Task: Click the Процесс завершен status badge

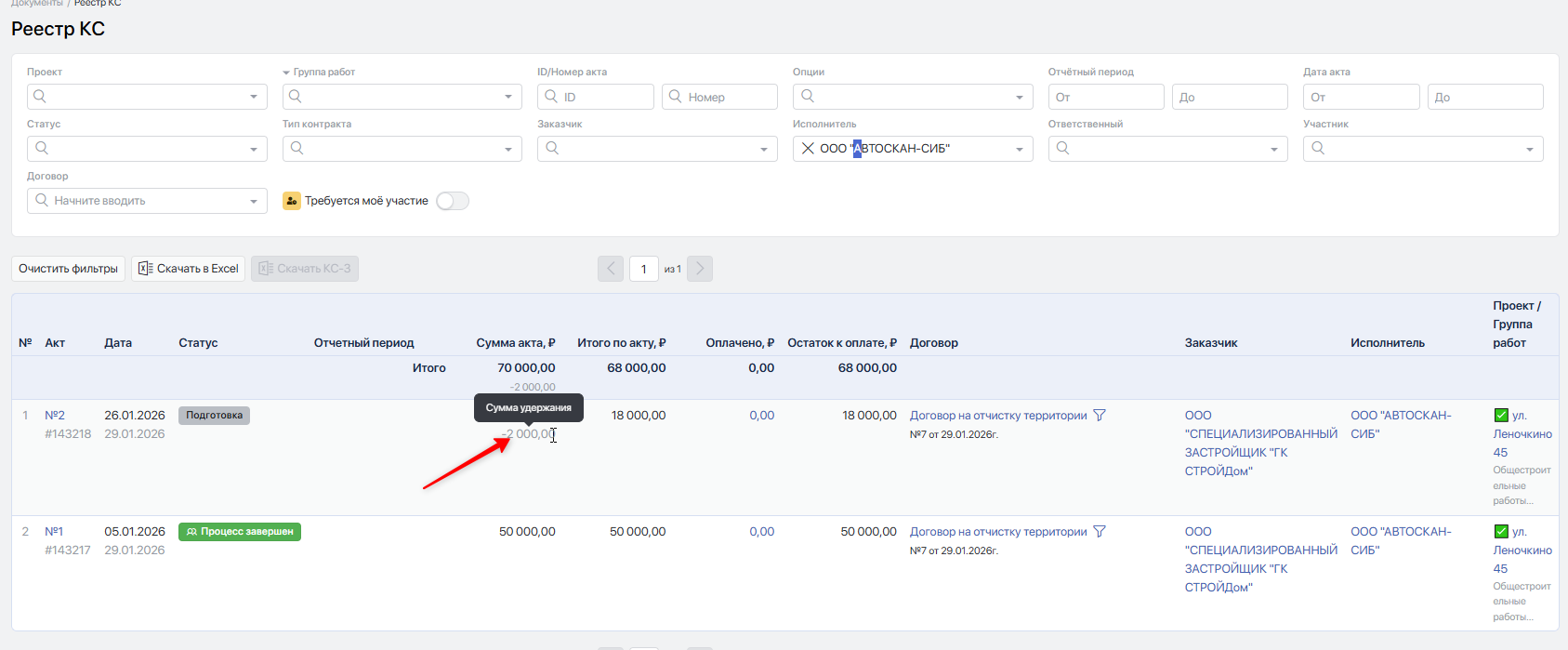Action: pos(240,532)
